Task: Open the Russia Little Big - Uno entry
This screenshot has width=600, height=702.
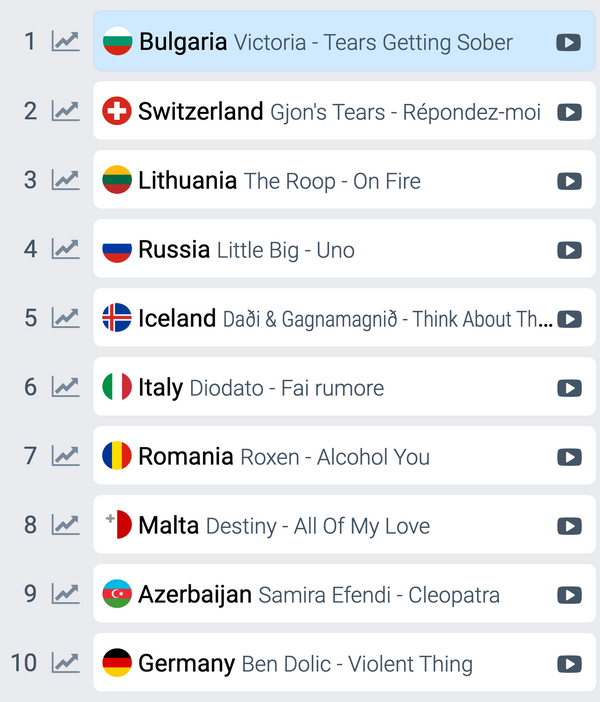Action: point(344,248)
